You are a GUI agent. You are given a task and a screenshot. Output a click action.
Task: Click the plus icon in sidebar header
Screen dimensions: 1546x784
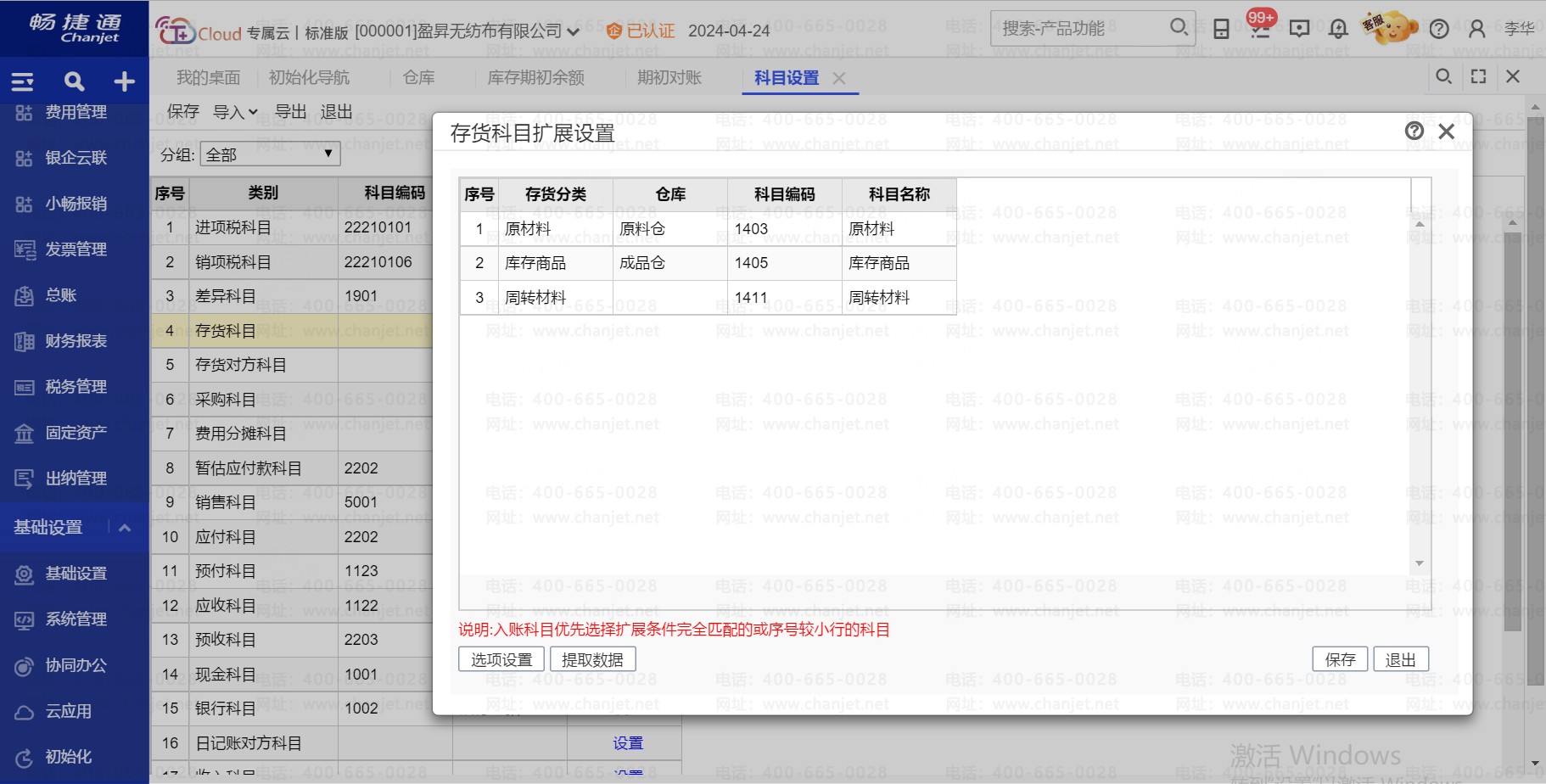pos(125,81)
